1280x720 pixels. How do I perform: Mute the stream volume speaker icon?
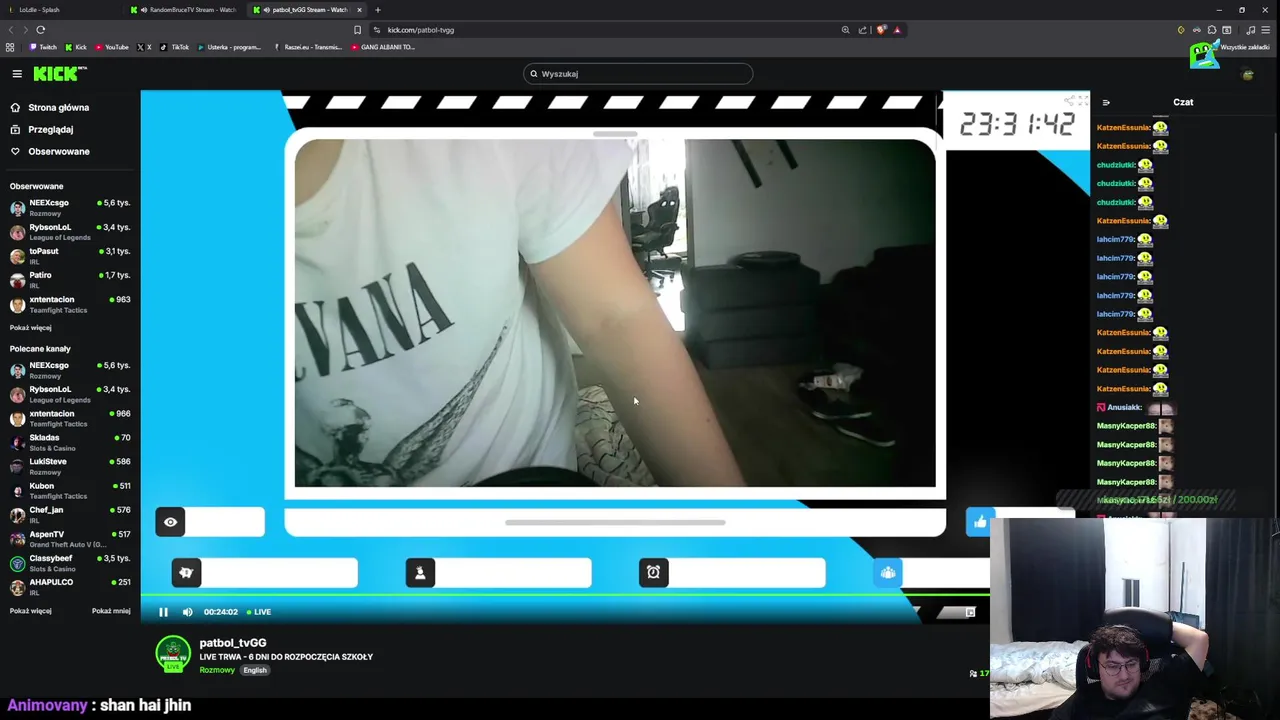(187, 612)
